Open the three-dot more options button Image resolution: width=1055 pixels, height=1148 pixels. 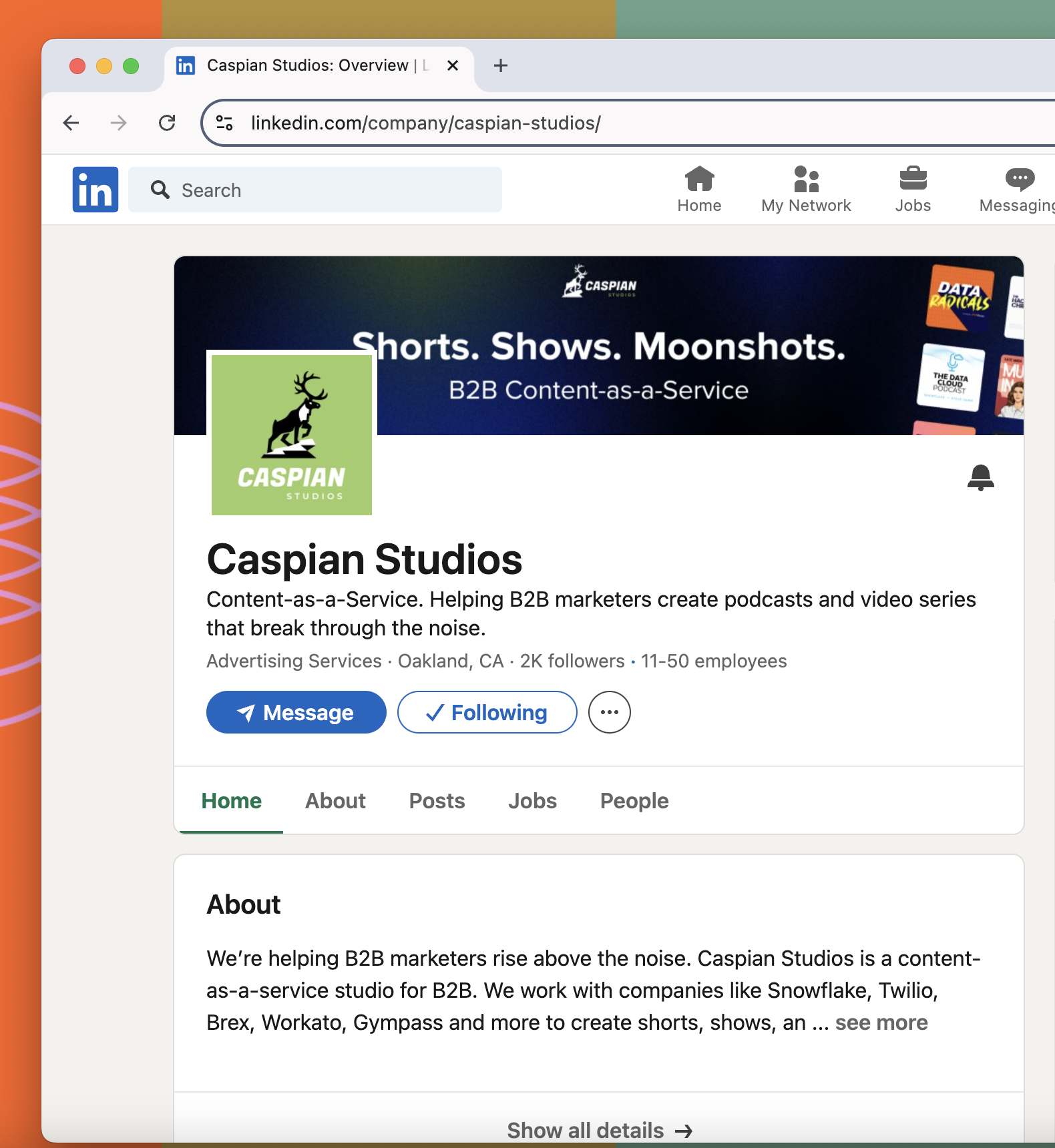pyautogui.click(x=609, y=712)
